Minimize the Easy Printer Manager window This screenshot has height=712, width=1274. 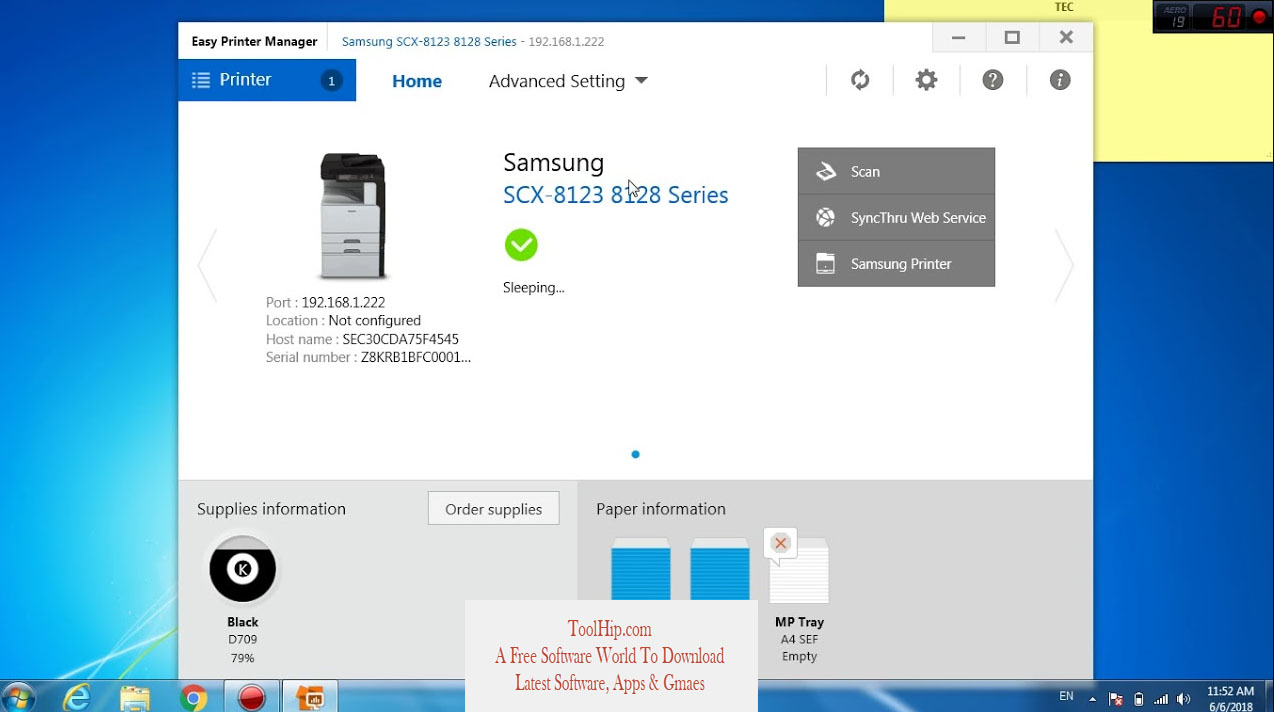click(959, 38)
